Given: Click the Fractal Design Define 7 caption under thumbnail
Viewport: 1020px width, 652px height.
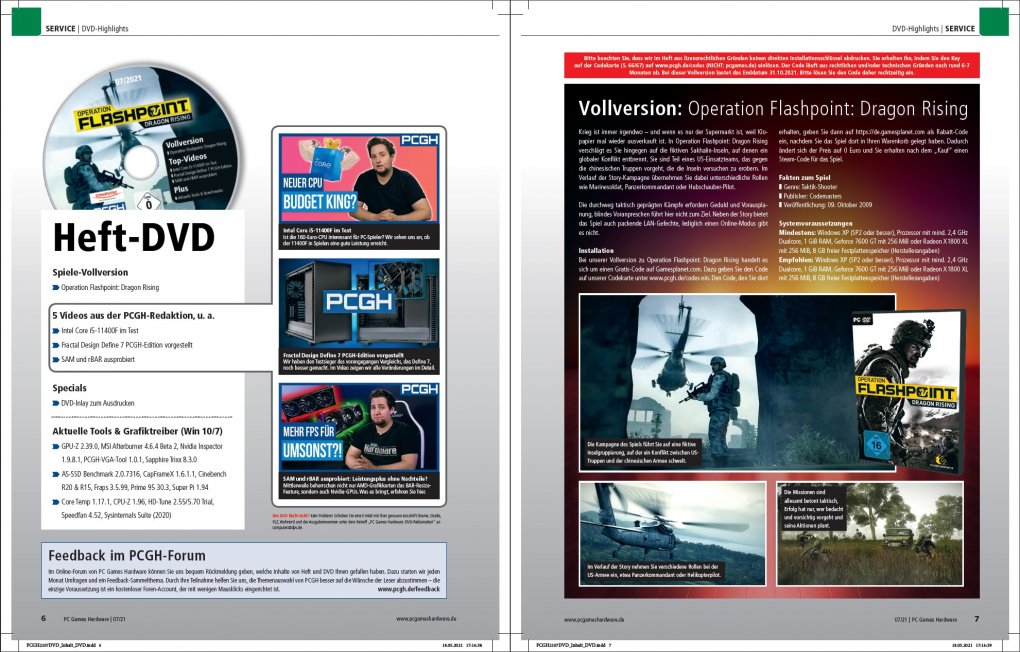Looking at the screenshot, I should tap(358, 361).
